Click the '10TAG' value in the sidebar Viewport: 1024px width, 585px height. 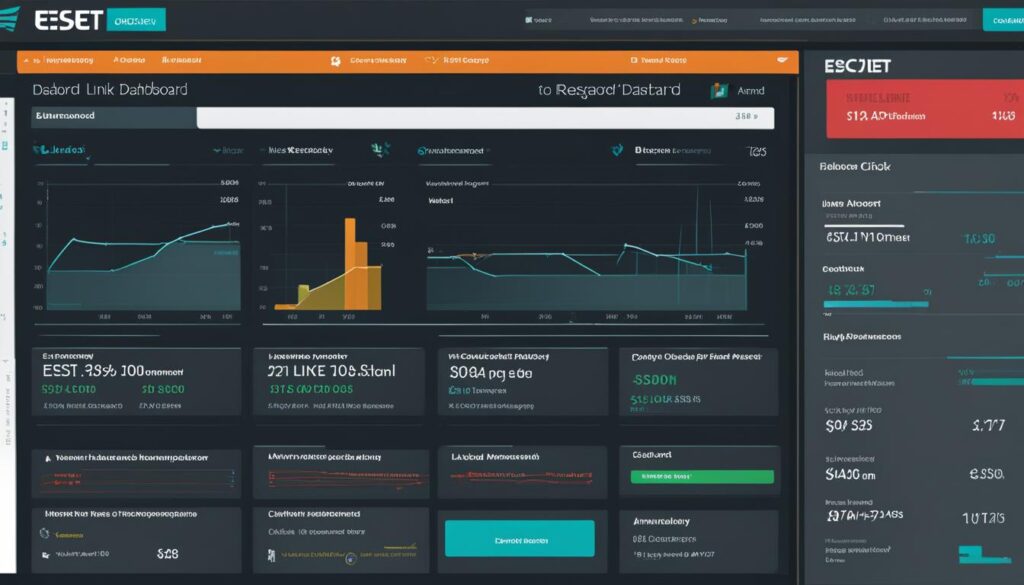coord(983,518)
